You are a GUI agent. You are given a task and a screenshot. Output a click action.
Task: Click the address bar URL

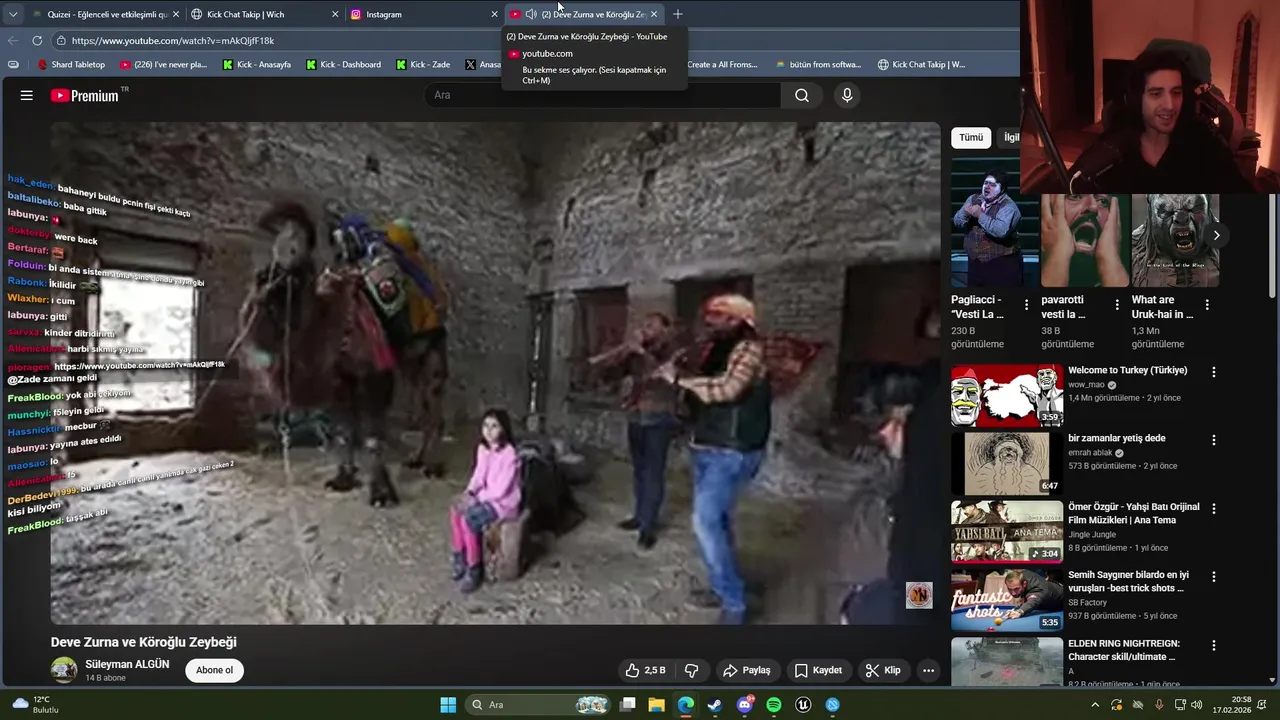pyautogui.click(x=173, y=40)
